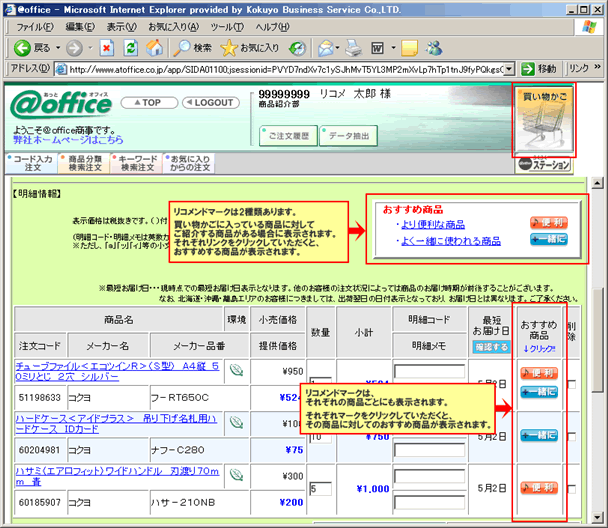Open the ヘルプ(H) menu
Viewport: 608px width, 528px height.
click(272, 27)
